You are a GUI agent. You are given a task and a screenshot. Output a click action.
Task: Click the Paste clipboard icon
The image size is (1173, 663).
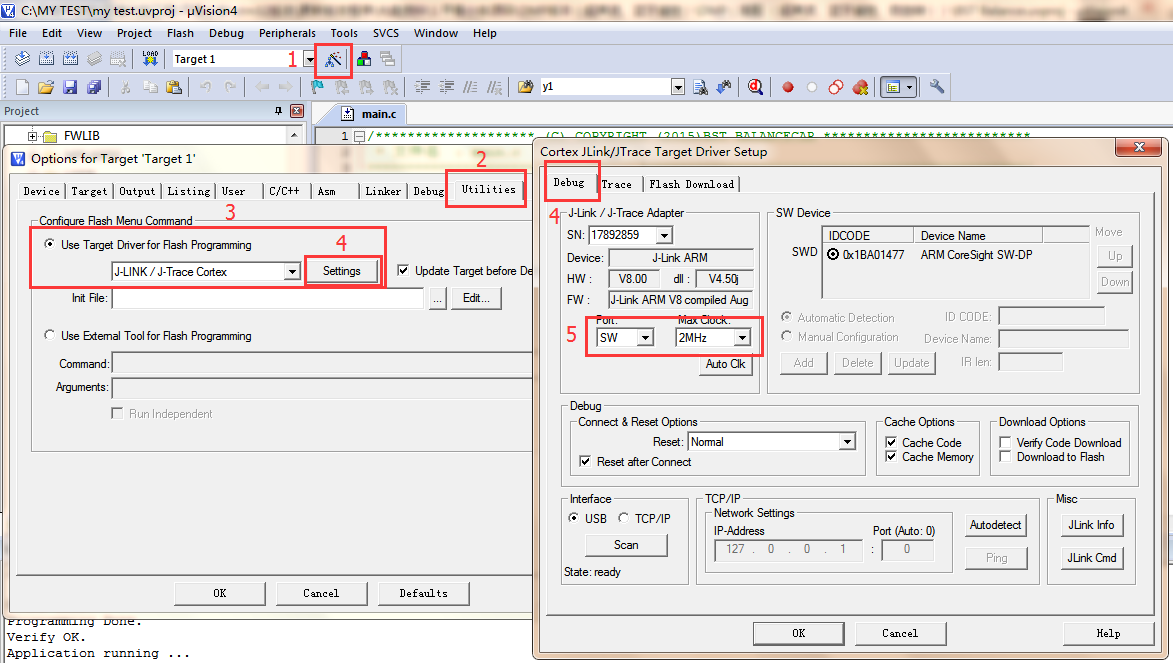174,87
